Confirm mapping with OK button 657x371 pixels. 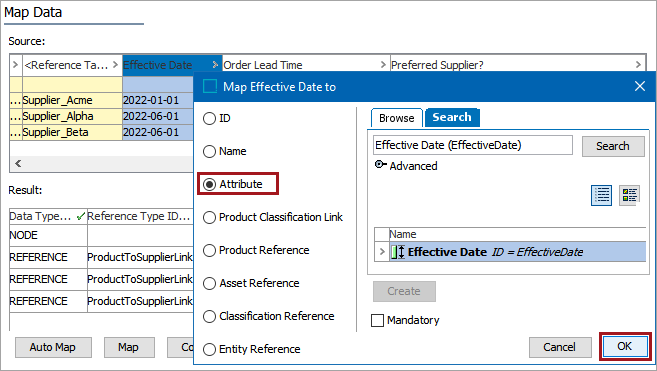click(x=625, y=346)
